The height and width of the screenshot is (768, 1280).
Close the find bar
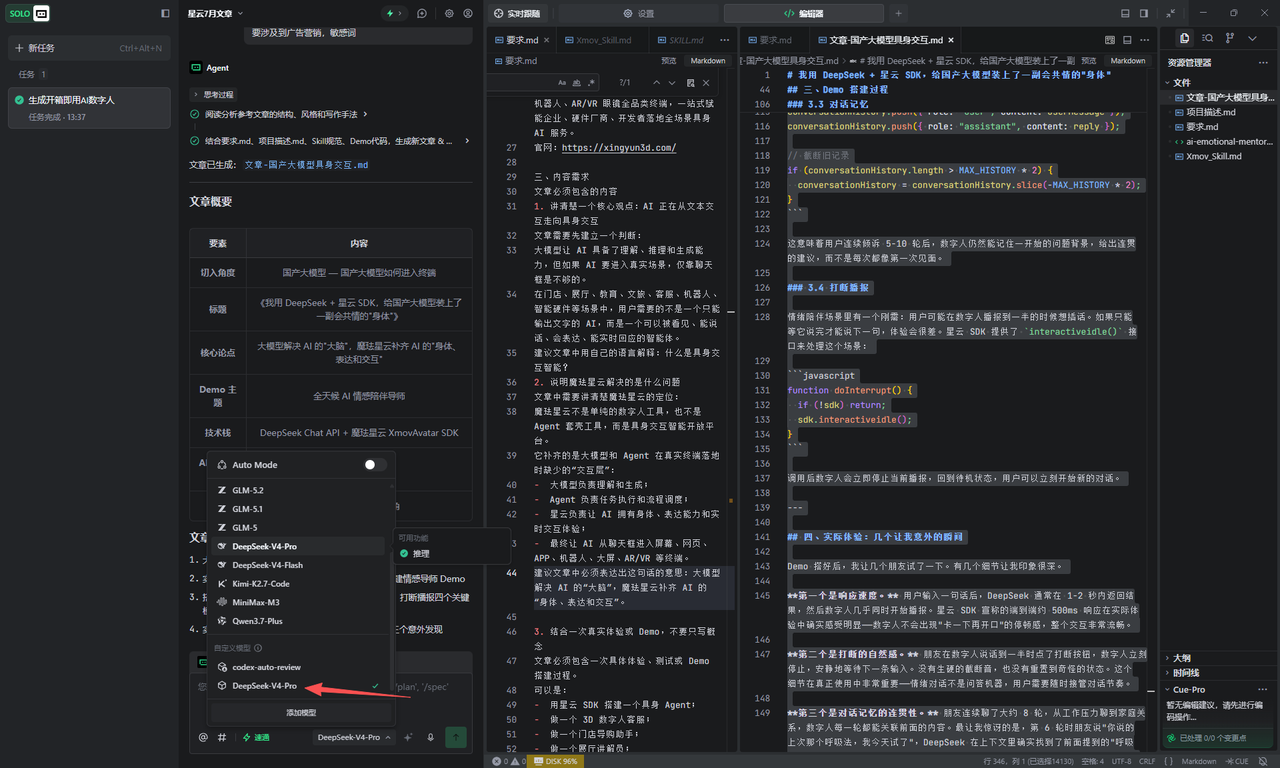click(x=706, y=83)
